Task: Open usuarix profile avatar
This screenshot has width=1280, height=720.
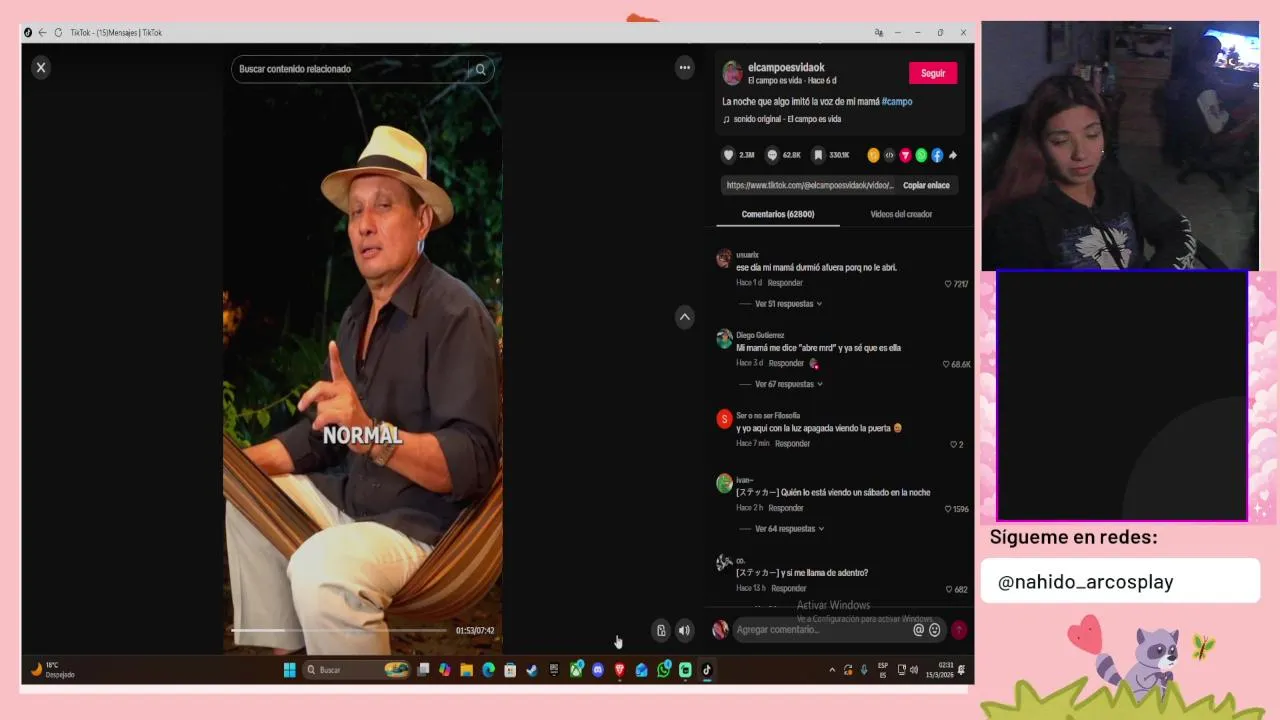Action: [x=724, y=259]
